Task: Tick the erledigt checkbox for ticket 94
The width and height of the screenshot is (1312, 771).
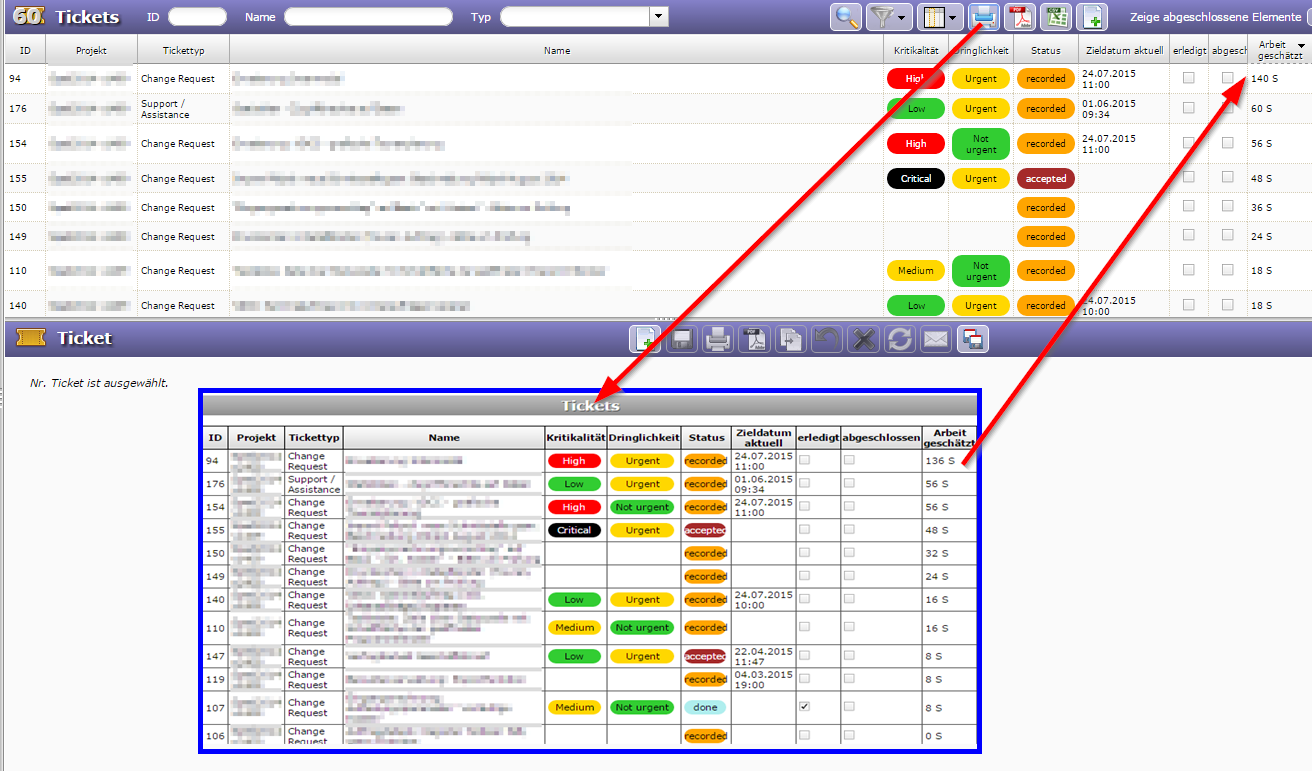Action: (x=1188, y=78)
